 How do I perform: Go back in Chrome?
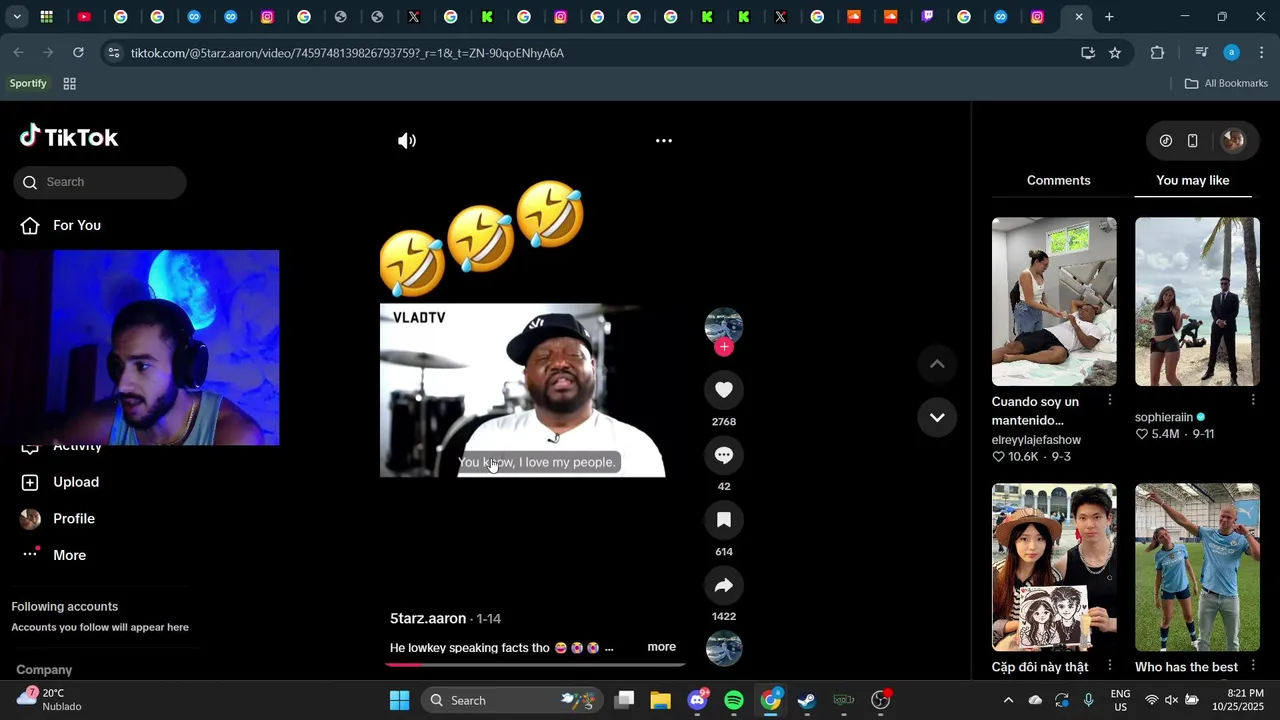tap(19, 52)
